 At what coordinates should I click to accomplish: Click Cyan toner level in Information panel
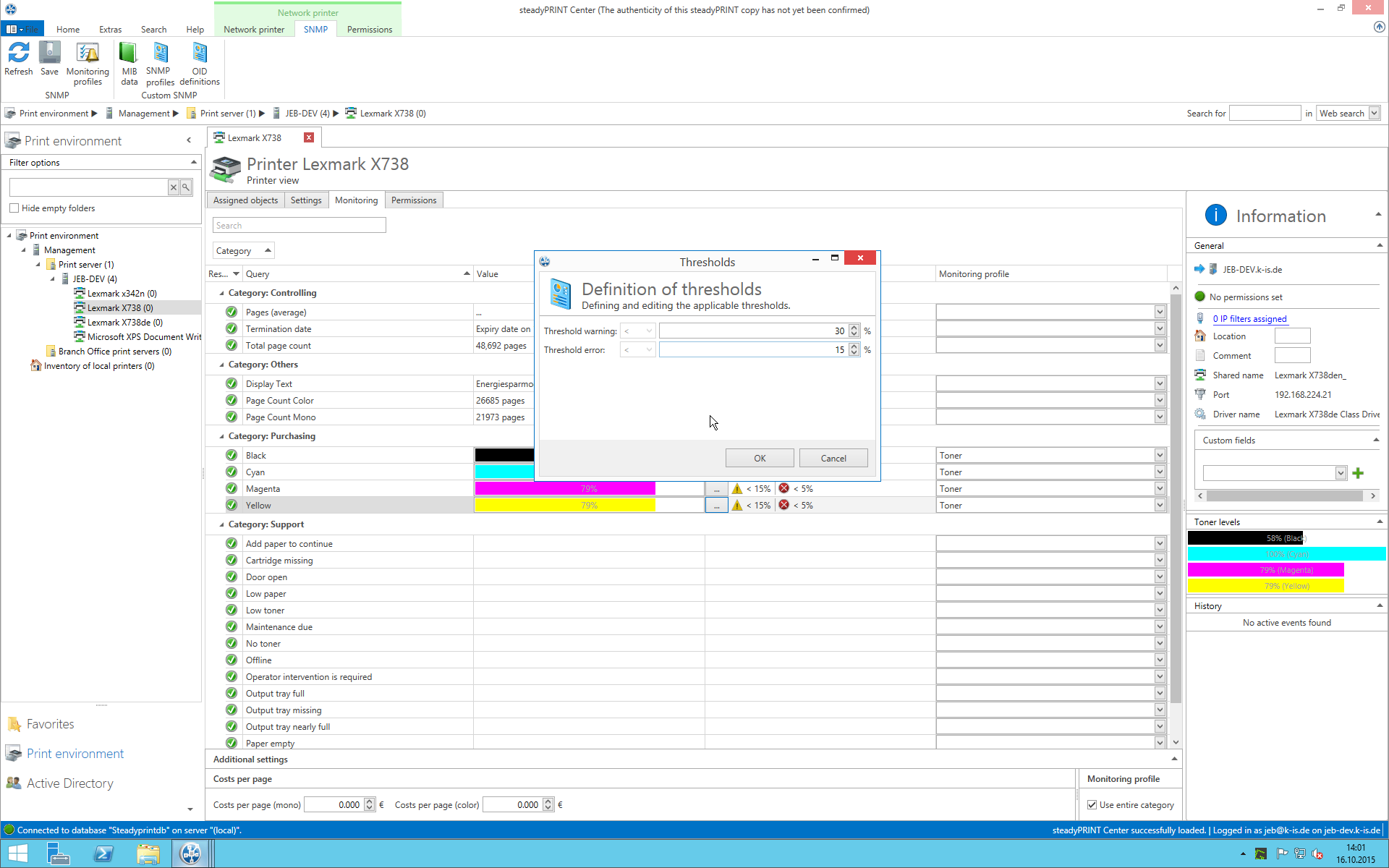coord(1286,554)
